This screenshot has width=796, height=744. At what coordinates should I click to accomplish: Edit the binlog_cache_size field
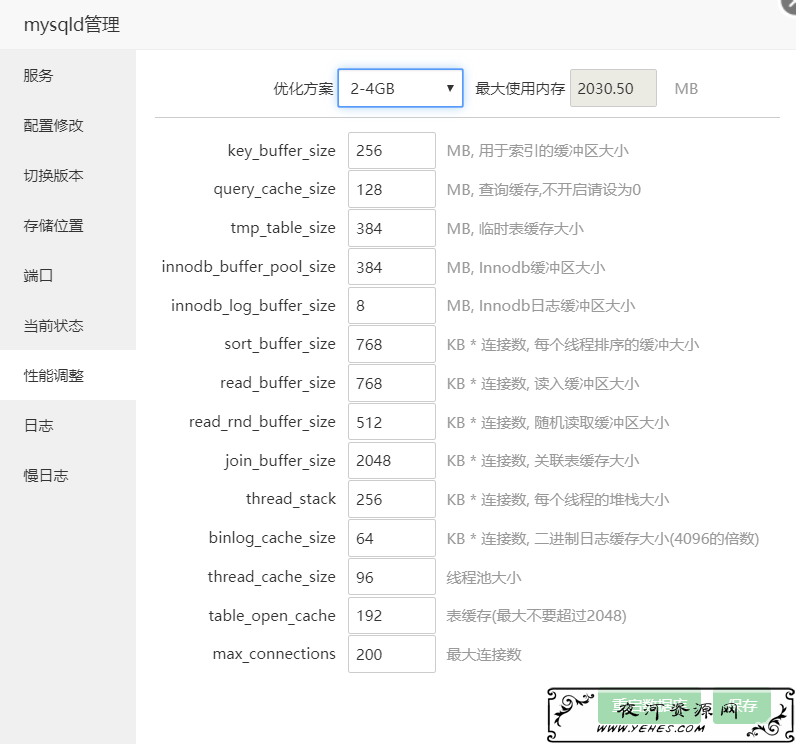[392, 538]
